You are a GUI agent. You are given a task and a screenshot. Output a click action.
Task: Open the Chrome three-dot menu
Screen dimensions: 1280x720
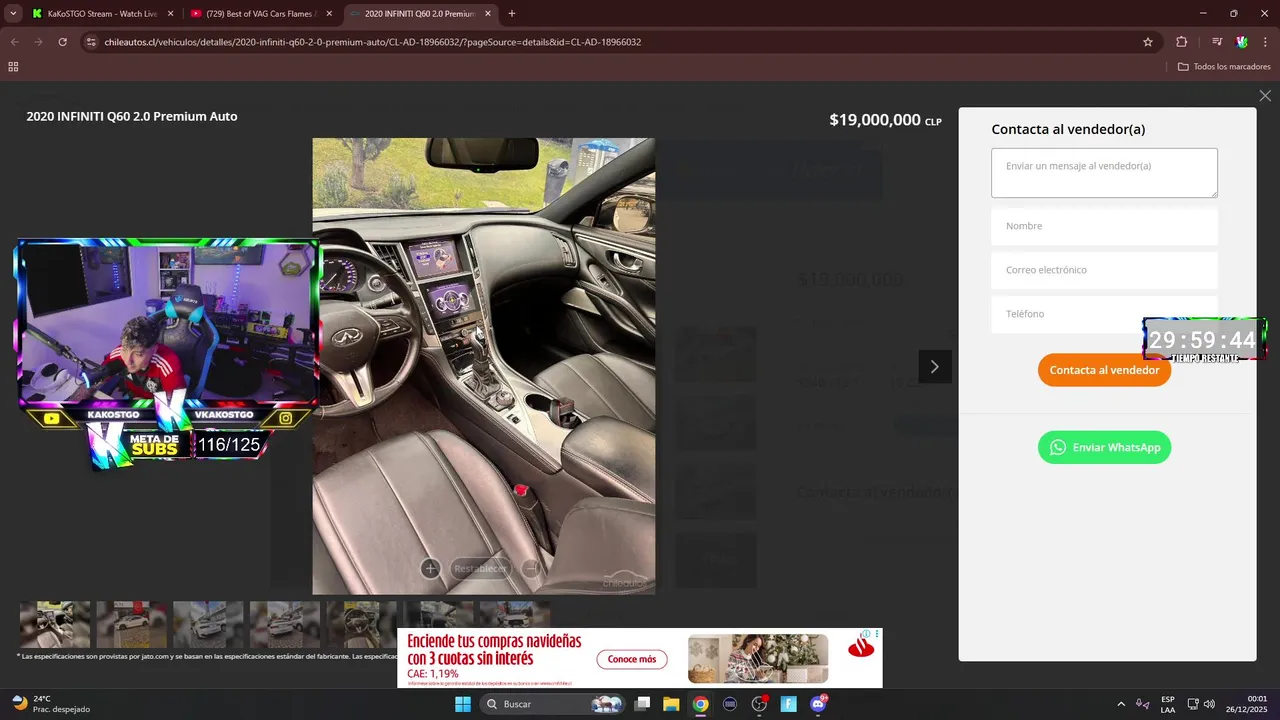tap(1266, 42)
